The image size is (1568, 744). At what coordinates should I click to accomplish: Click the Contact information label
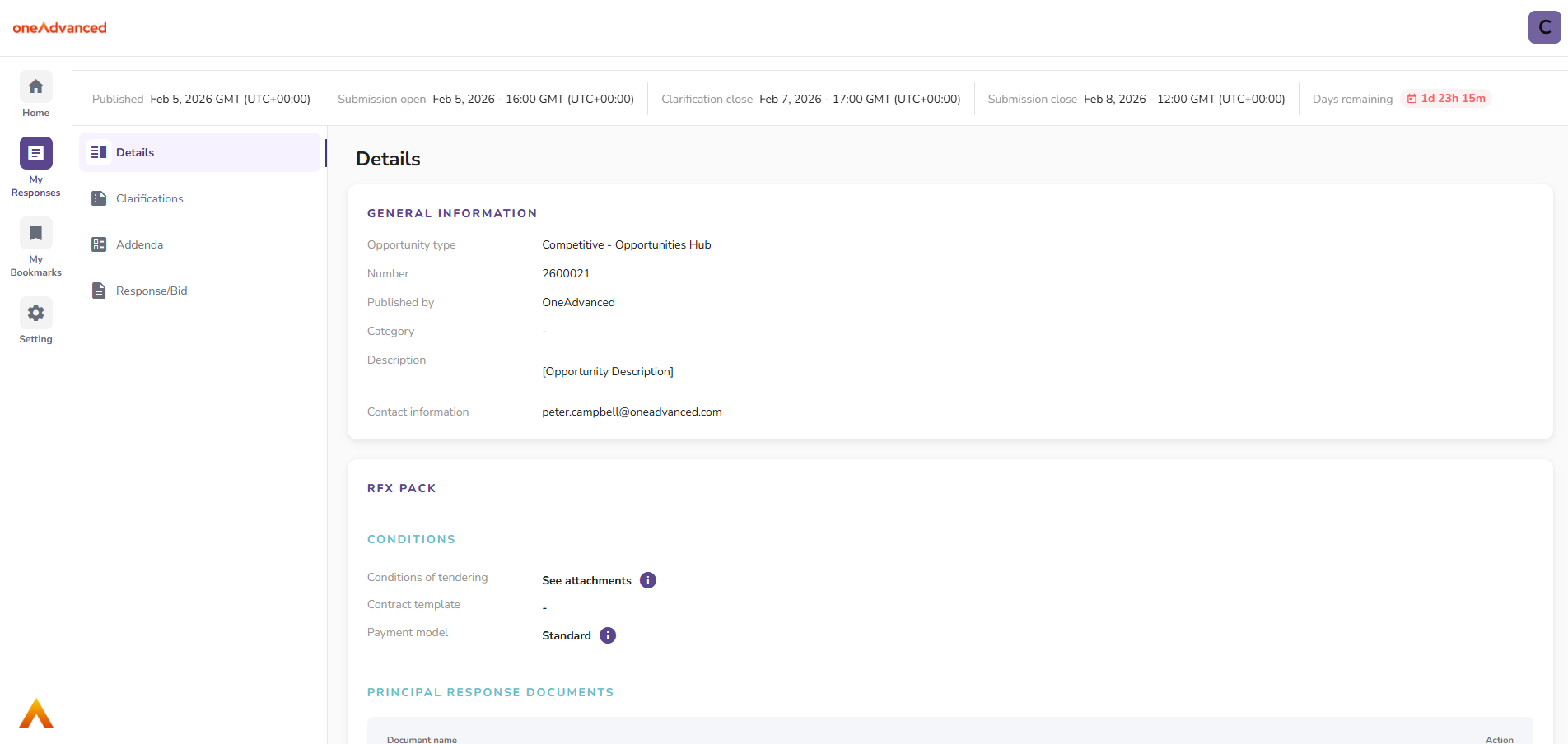coord(418,412)
